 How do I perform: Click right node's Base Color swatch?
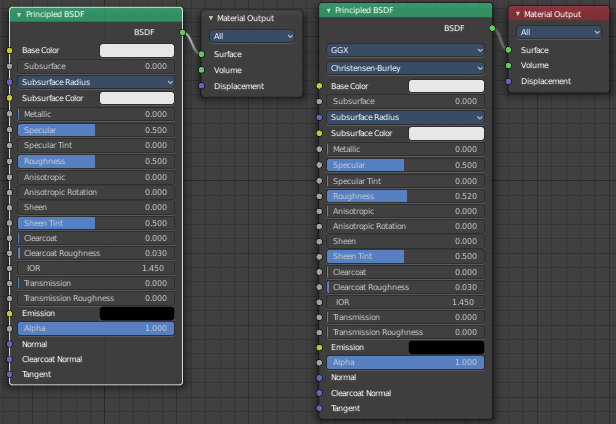(x=446, y=86)
